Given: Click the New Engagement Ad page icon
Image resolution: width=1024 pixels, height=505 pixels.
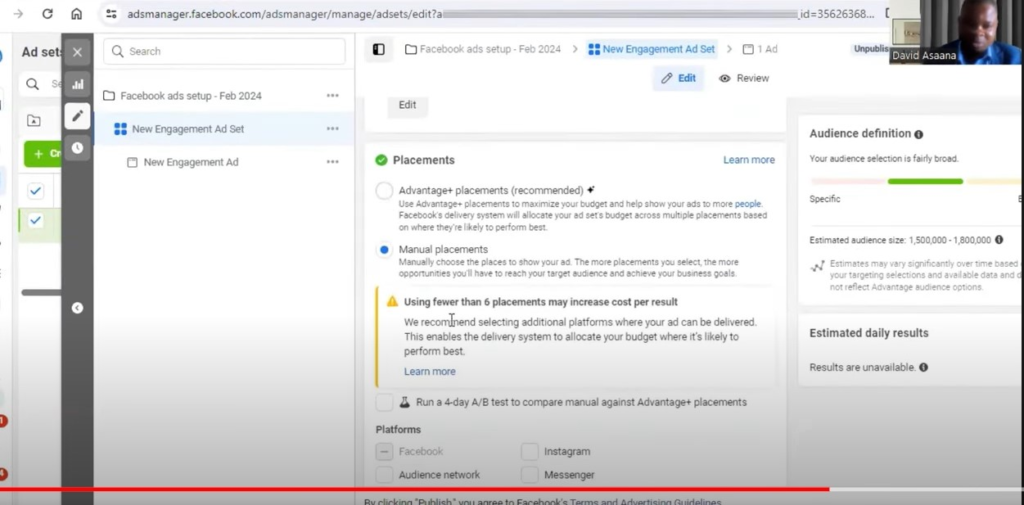Looking at the screenshot, I should pos(132,162).
